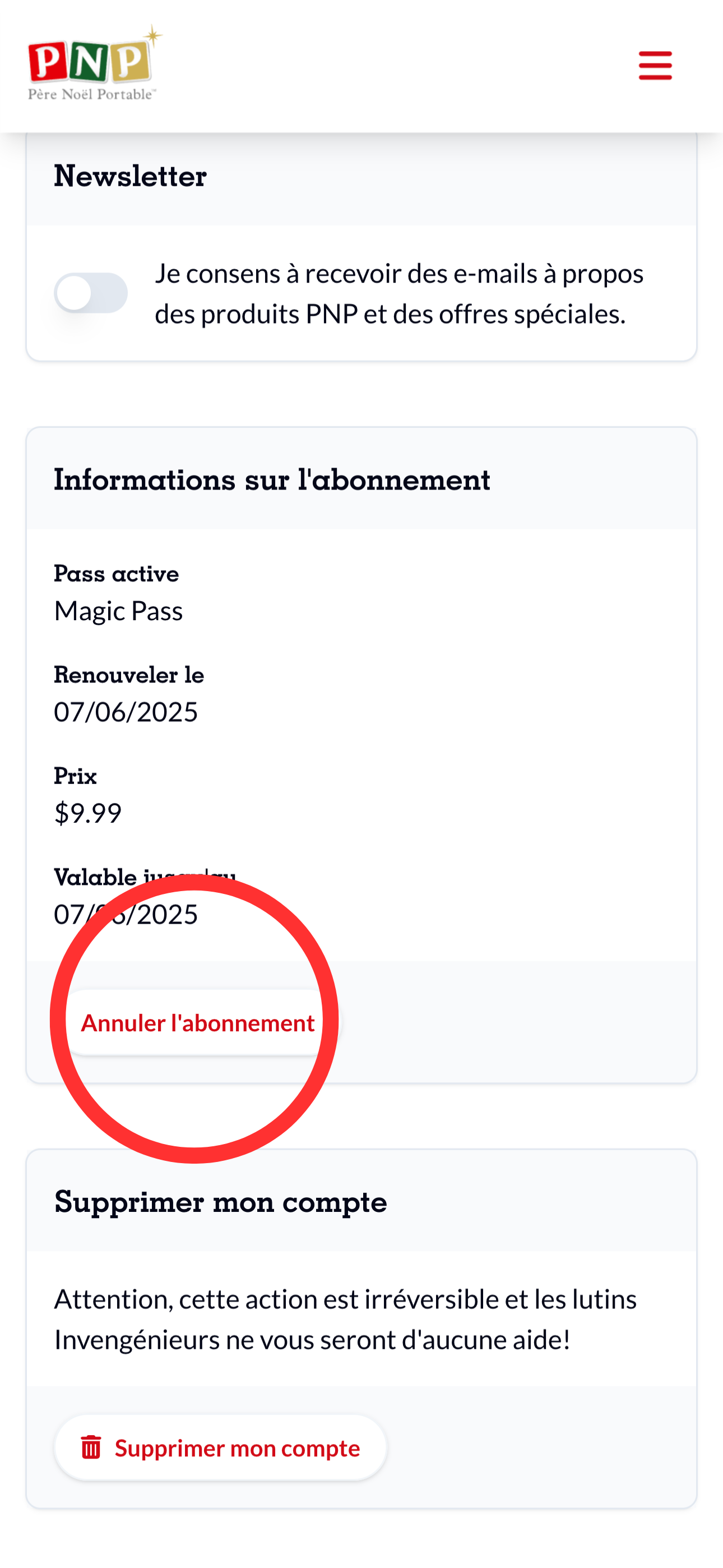Viewport: 723px width, 1568px height.
Task: Click Annuler l'abonnement button
Action: click(198, 1022)
